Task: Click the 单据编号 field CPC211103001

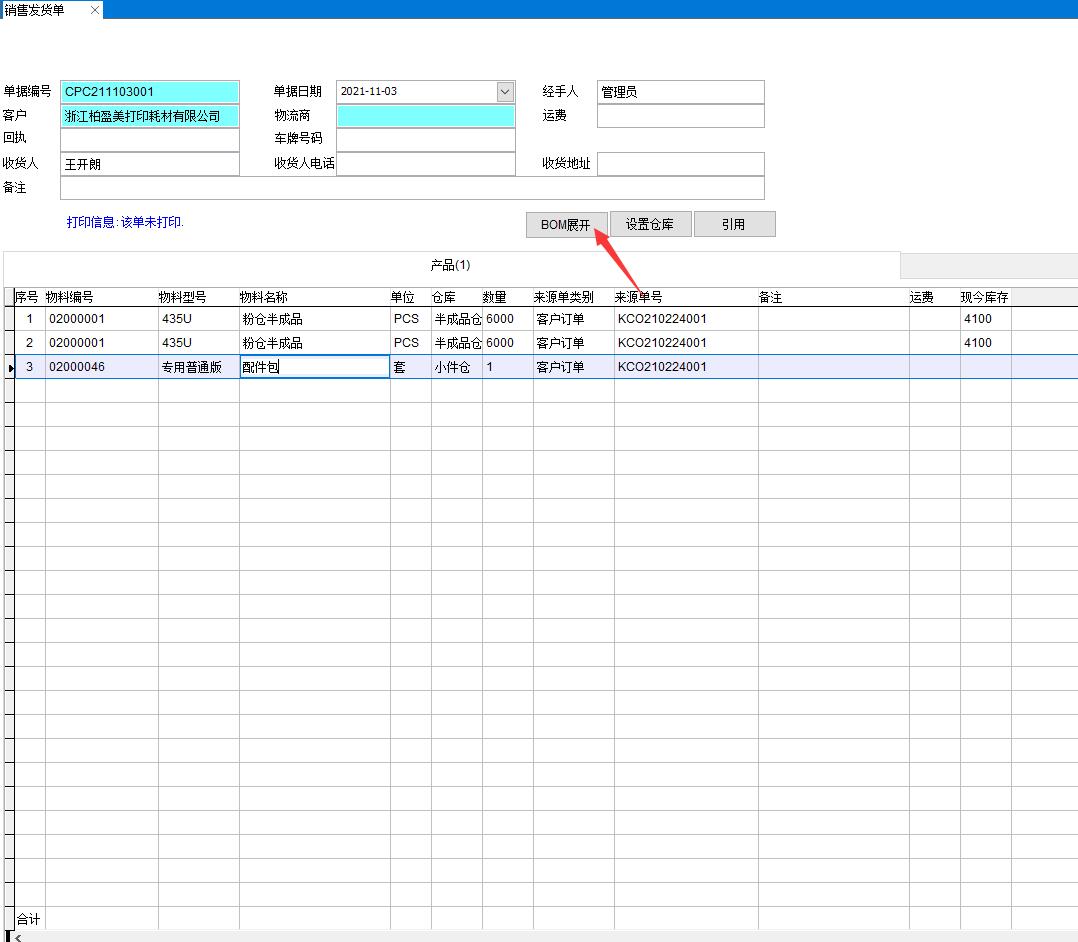Action: [x=150, y=92]
